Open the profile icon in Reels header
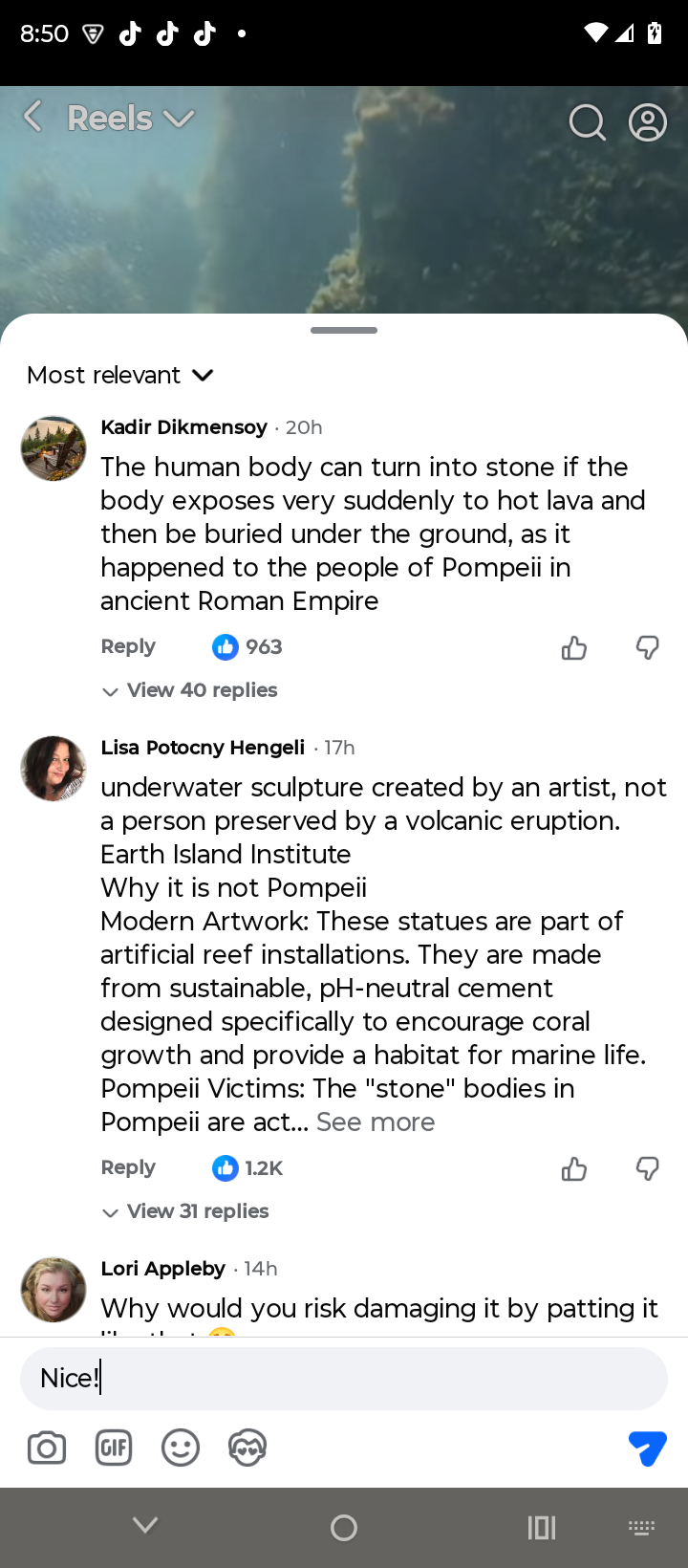Viewport: 688px width, 1568px height. tap(647, 122)
